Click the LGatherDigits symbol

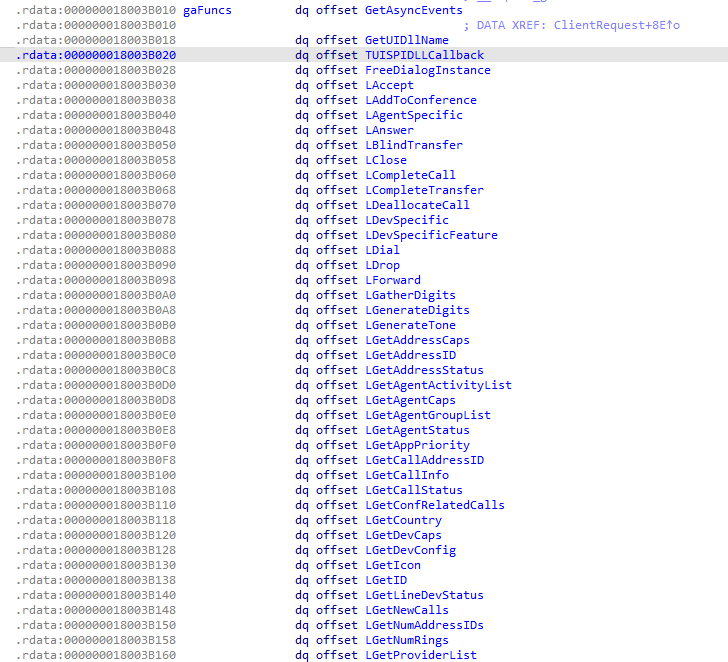click(x=410, y=295)
